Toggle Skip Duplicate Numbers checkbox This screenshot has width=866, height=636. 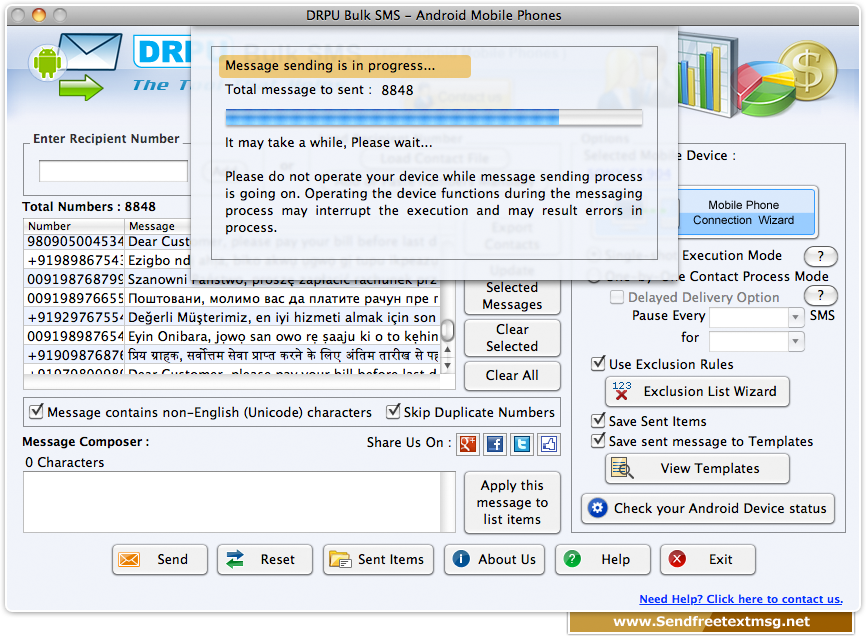tap(393, 411)
